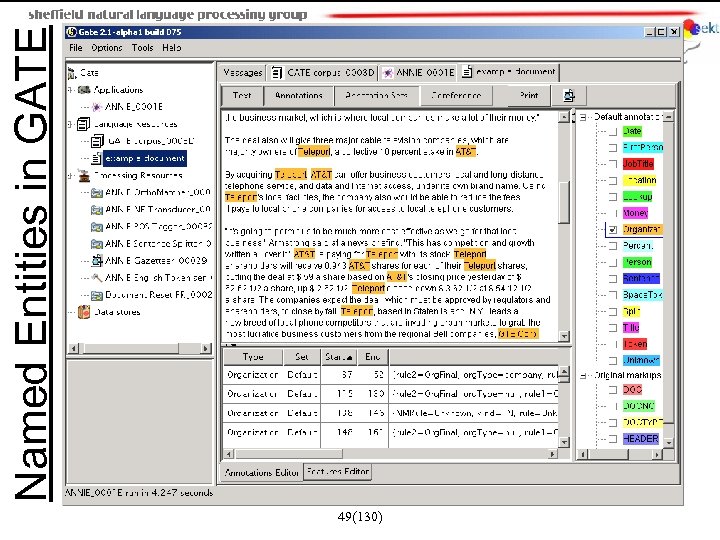
Task: Click the ANNIE POS Tagger icon
Action: pos(96,227)
